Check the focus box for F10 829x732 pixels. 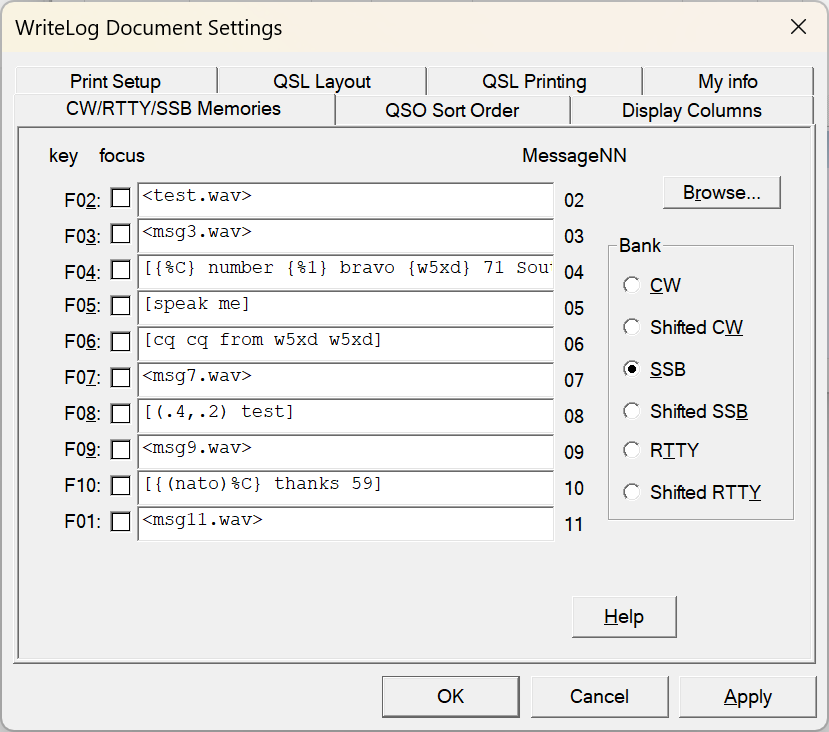tap(121, 486)
